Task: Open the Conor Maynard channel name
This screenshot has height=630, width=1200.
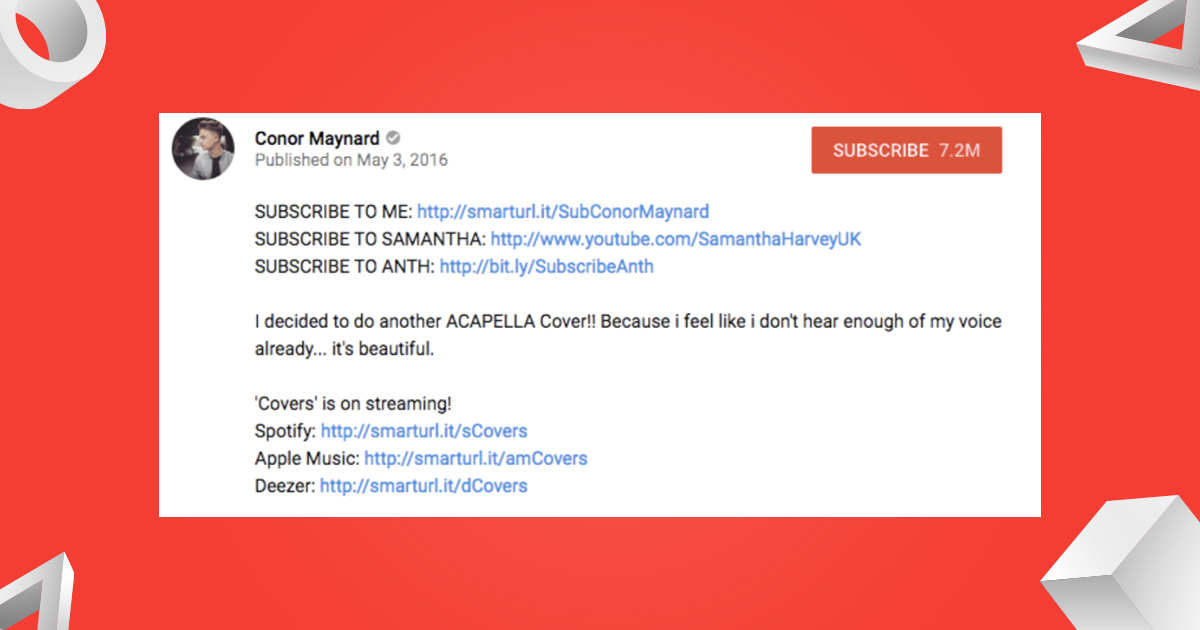Action: (x=317, y=138)
